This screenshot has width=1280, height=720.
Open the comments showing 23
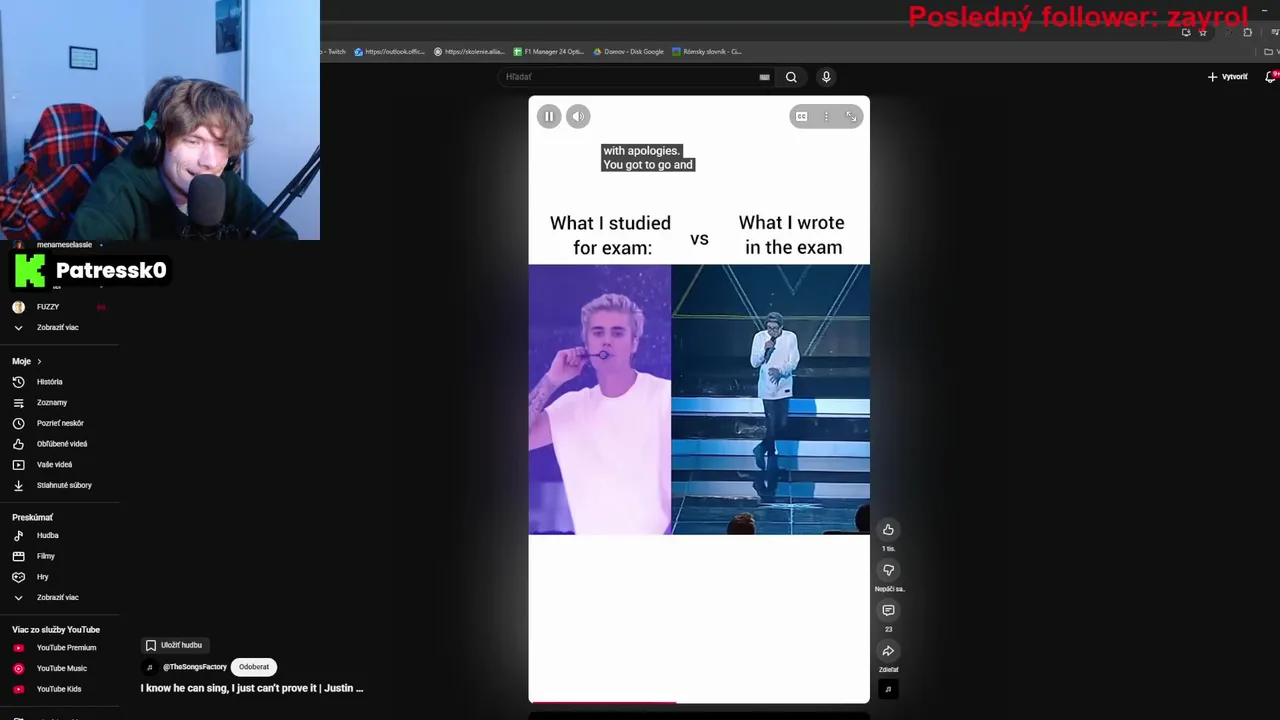tap(888, 610)
